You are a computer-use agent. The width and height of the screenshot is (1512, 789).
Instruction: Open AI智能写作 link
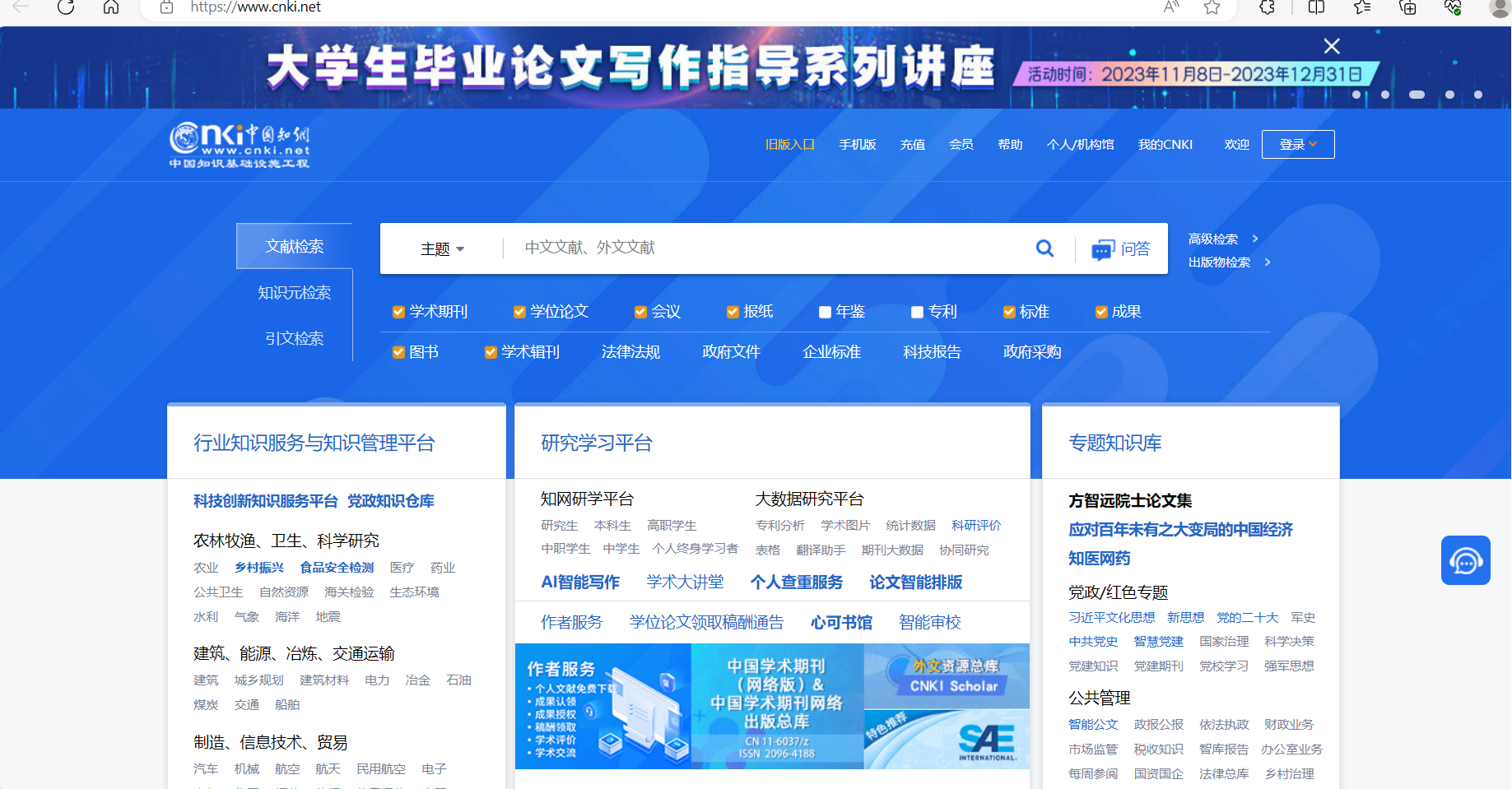tap(580, 582)
